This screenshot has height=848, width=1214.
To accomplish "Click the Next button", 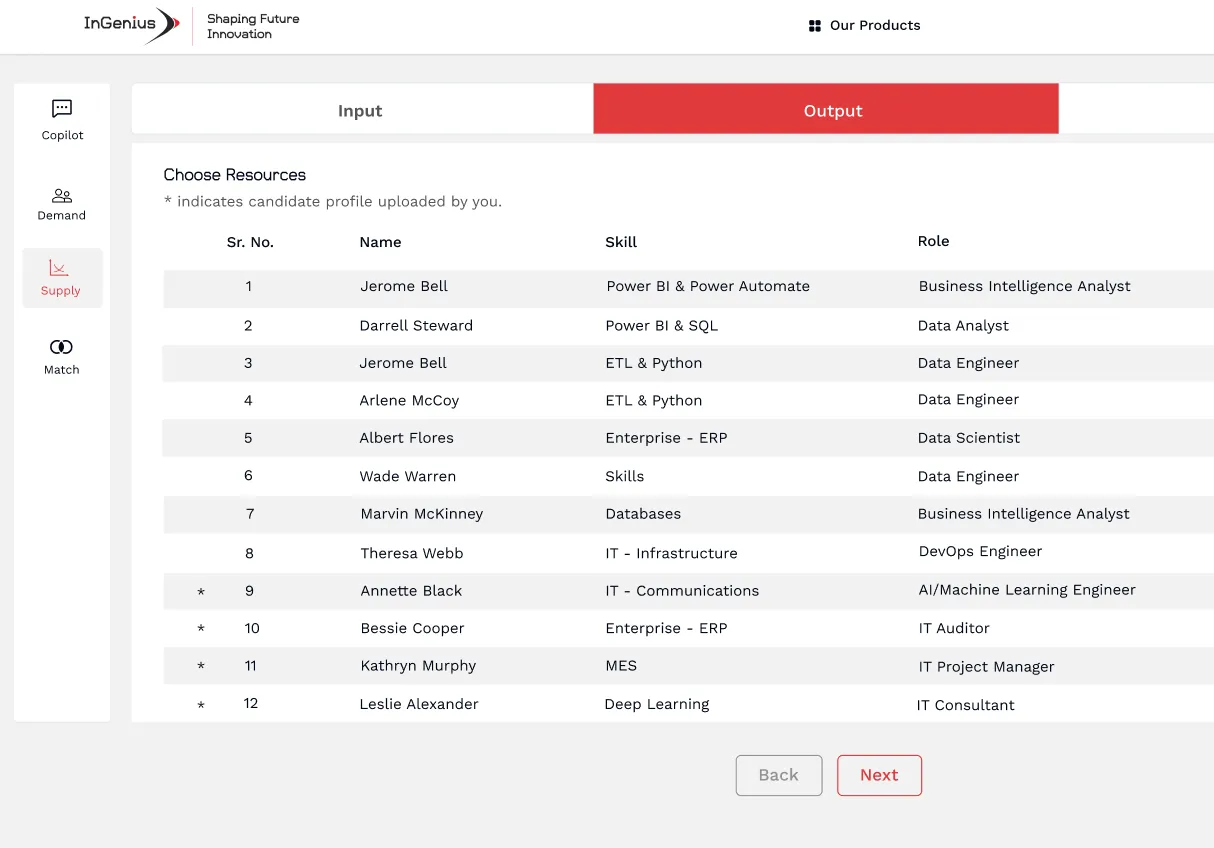I will (x=879, y=775).
